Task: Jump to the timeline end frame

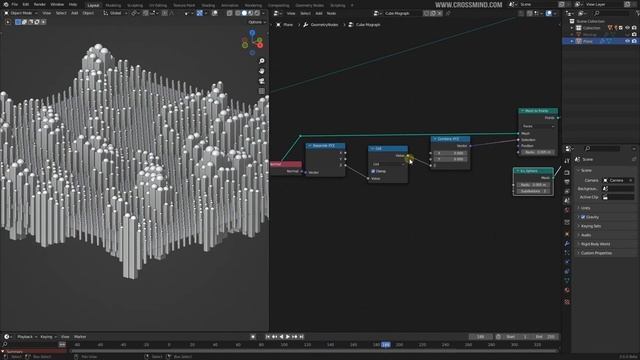Action: [x=301, y=337]
